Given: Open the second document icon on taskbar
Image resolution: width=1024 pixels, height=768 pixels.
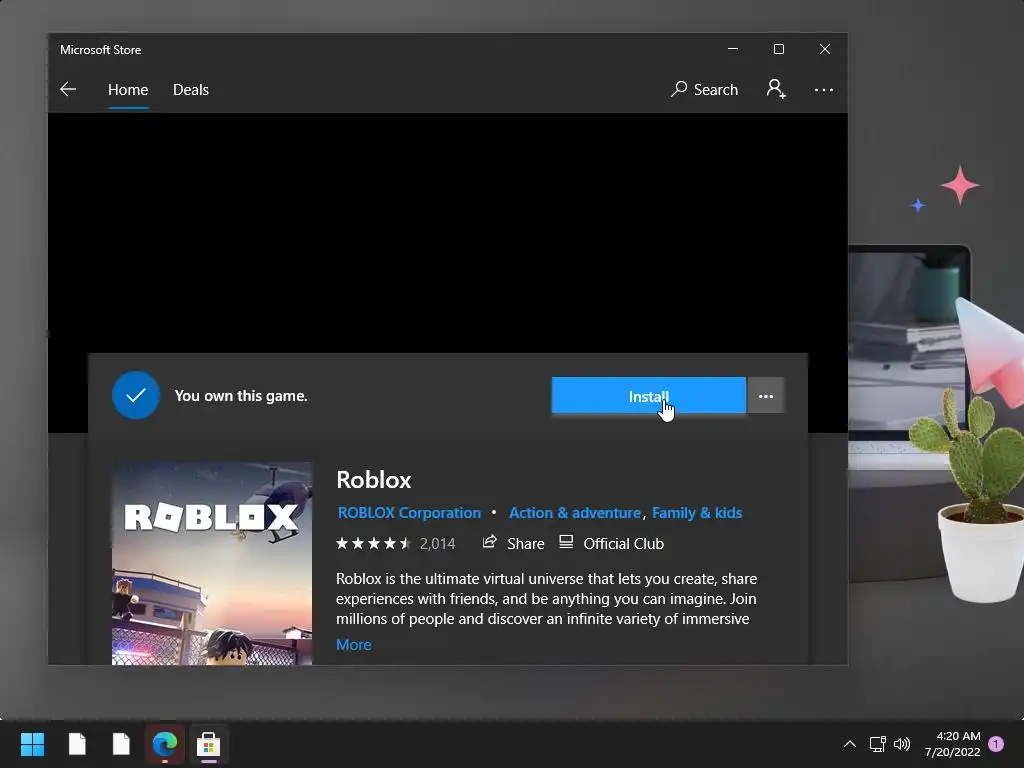Looking at the screenshot, I should point(121,744).
